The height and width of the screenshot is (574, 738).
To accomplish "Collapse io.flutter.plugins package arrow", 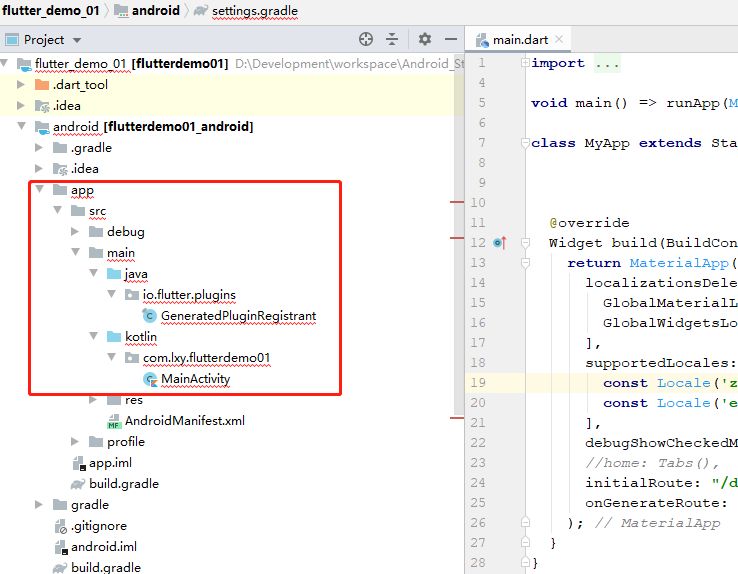I will (x=112, y=294).
